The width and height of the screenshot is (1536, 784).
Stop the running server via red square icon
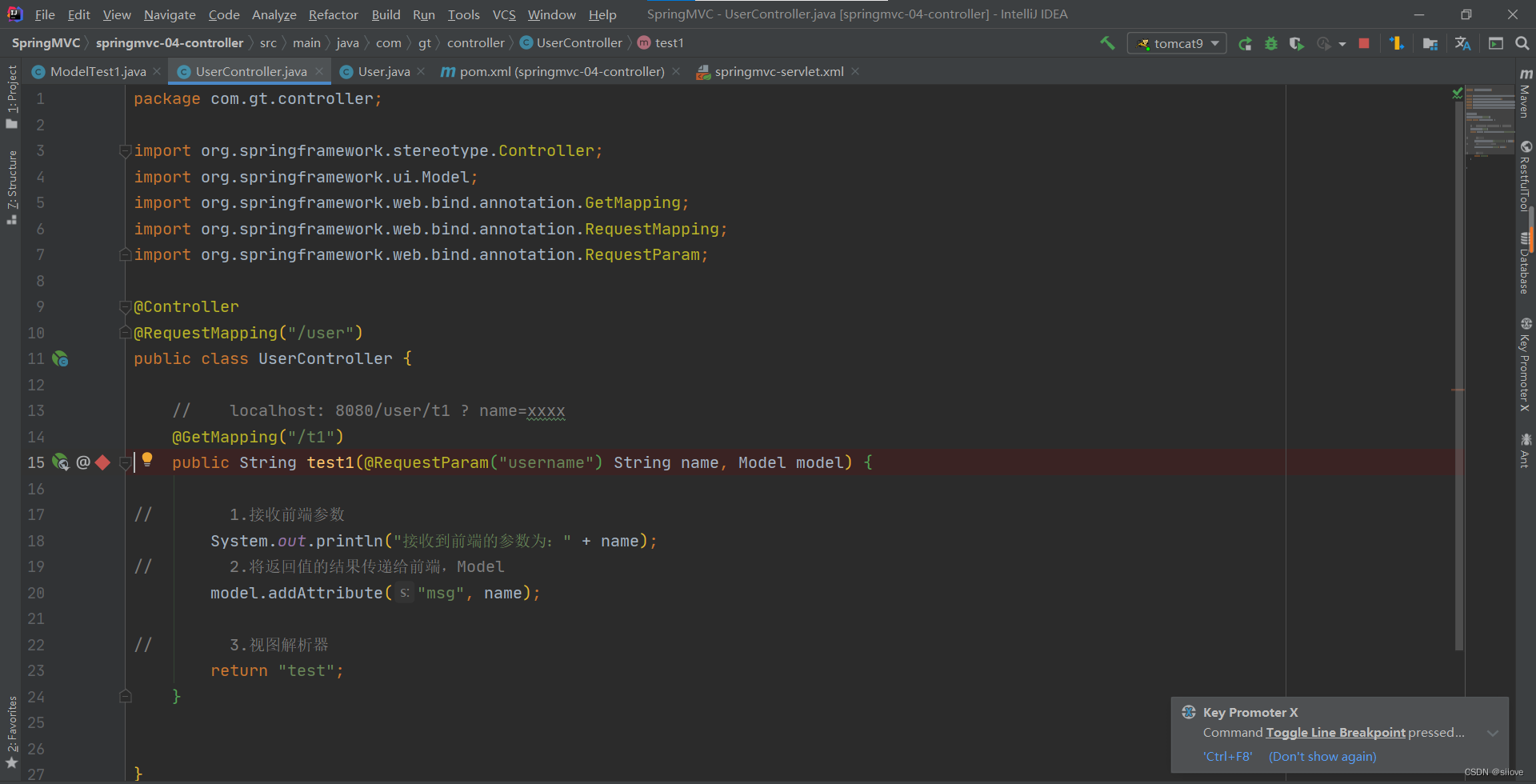point(1364,43)
